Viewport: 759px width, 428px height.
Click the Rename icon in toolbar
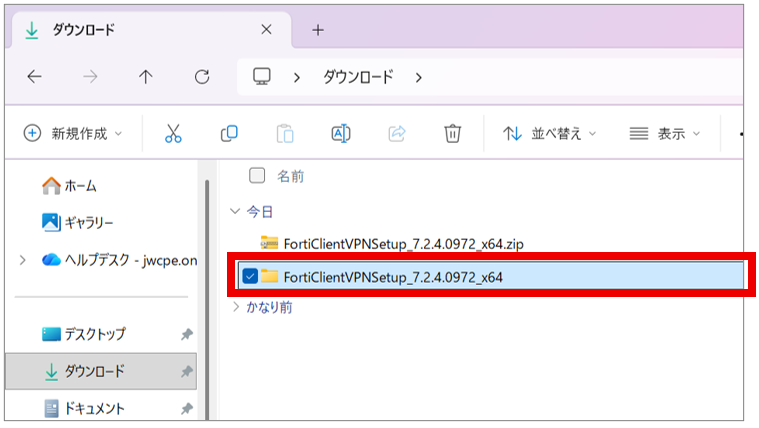click(x=341, y=133)
